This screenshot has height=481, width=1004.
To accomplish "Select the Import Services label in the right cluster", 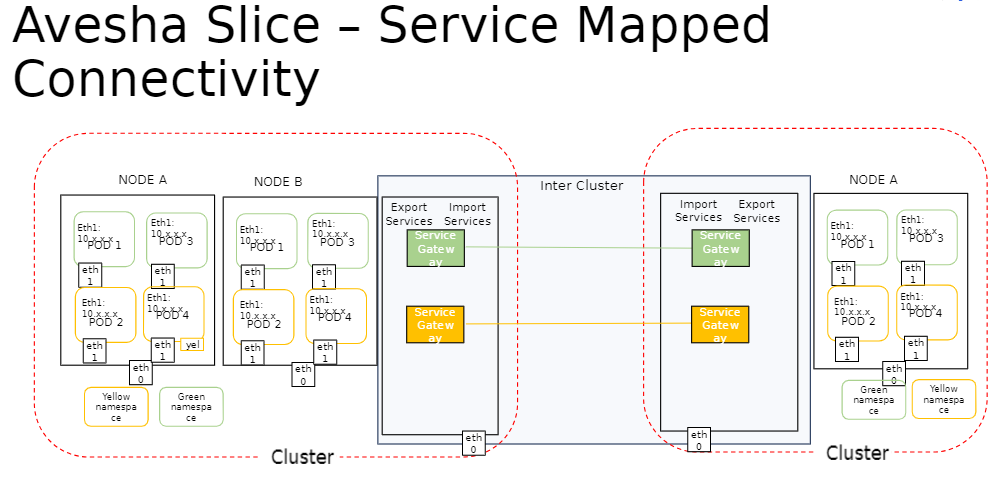I will click(x=698, y=211).
